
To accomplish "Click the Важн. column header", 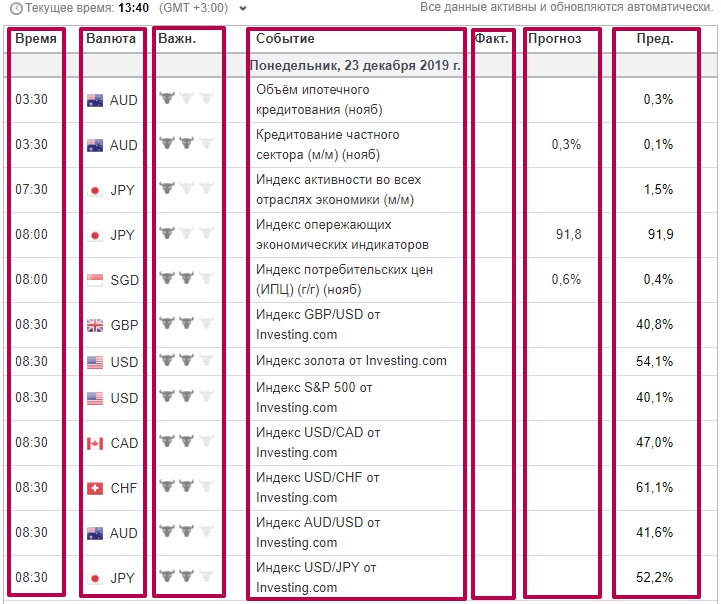I will [x=177, y=39].
